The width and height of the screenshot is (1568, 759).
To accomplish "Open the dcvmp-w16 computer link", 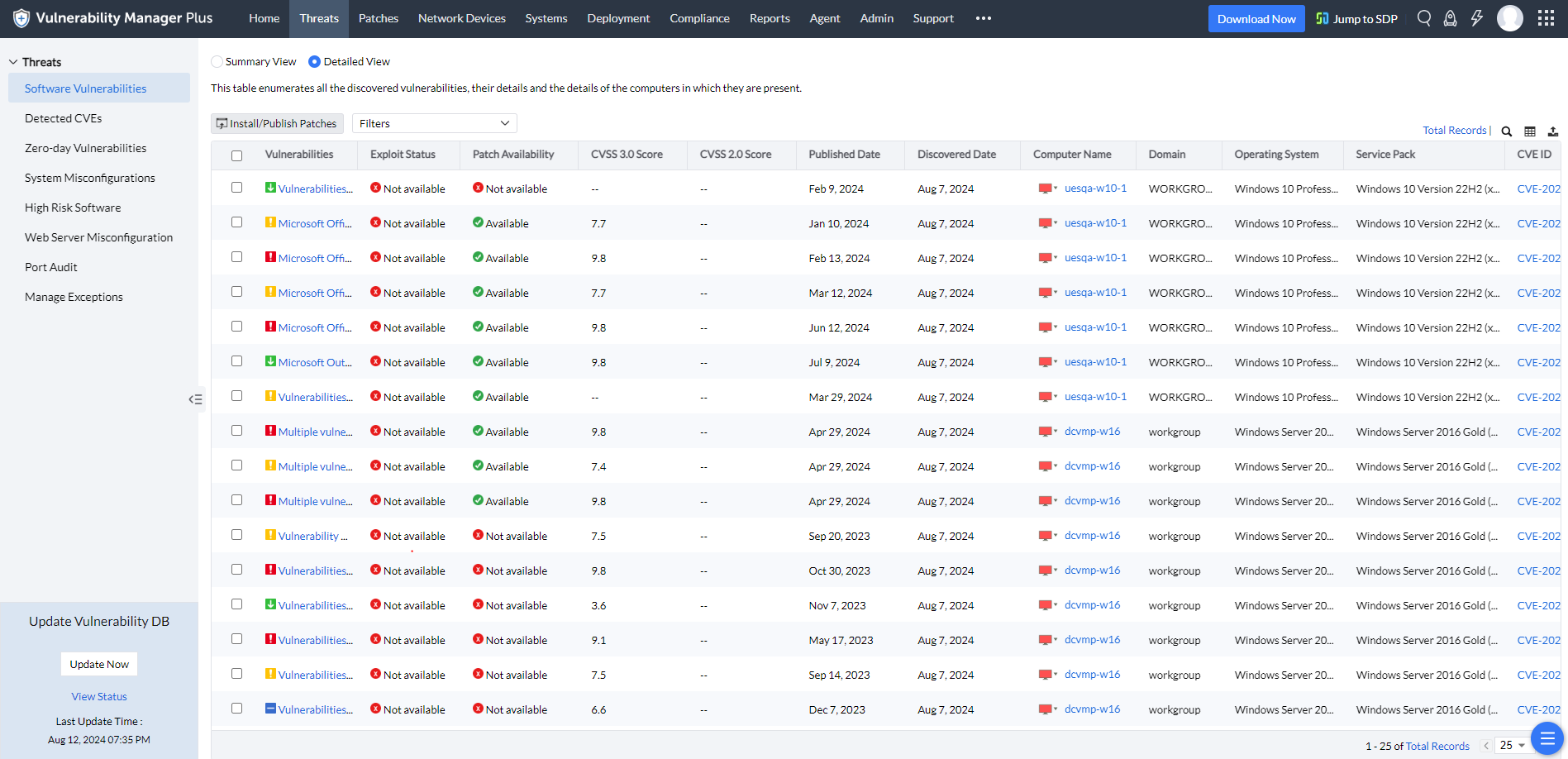I will pyautogui.click(x=1091, y=431).
